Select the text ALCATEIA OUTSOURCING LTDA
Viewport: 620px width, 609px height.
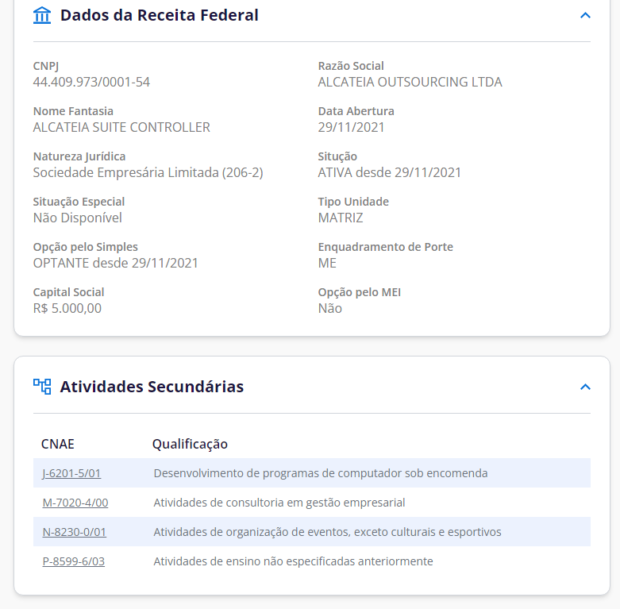tap(410, 82)
